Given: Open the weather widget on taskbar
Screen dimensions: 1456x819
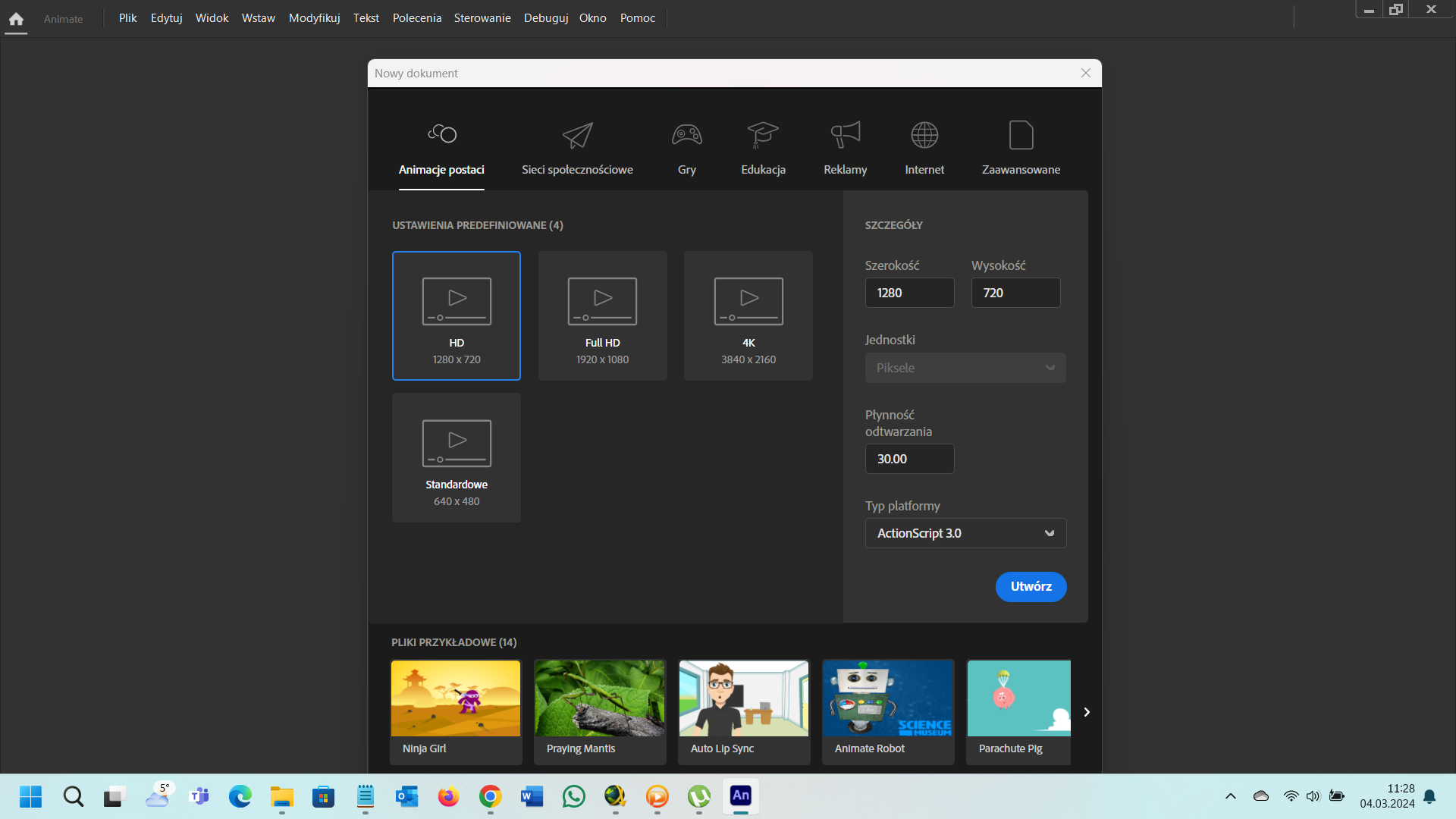Looking at the screenshot, I should coord(158,796).
